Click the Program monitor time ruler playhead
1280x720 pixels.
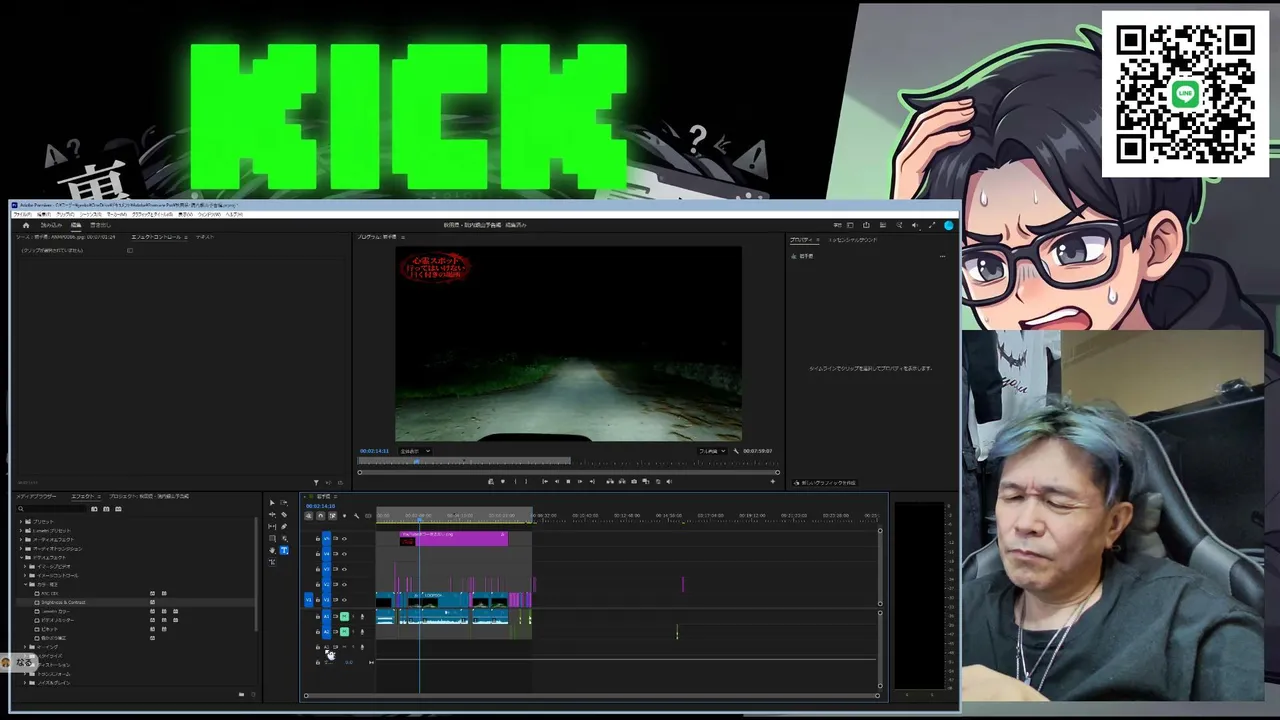pos(417,461)
